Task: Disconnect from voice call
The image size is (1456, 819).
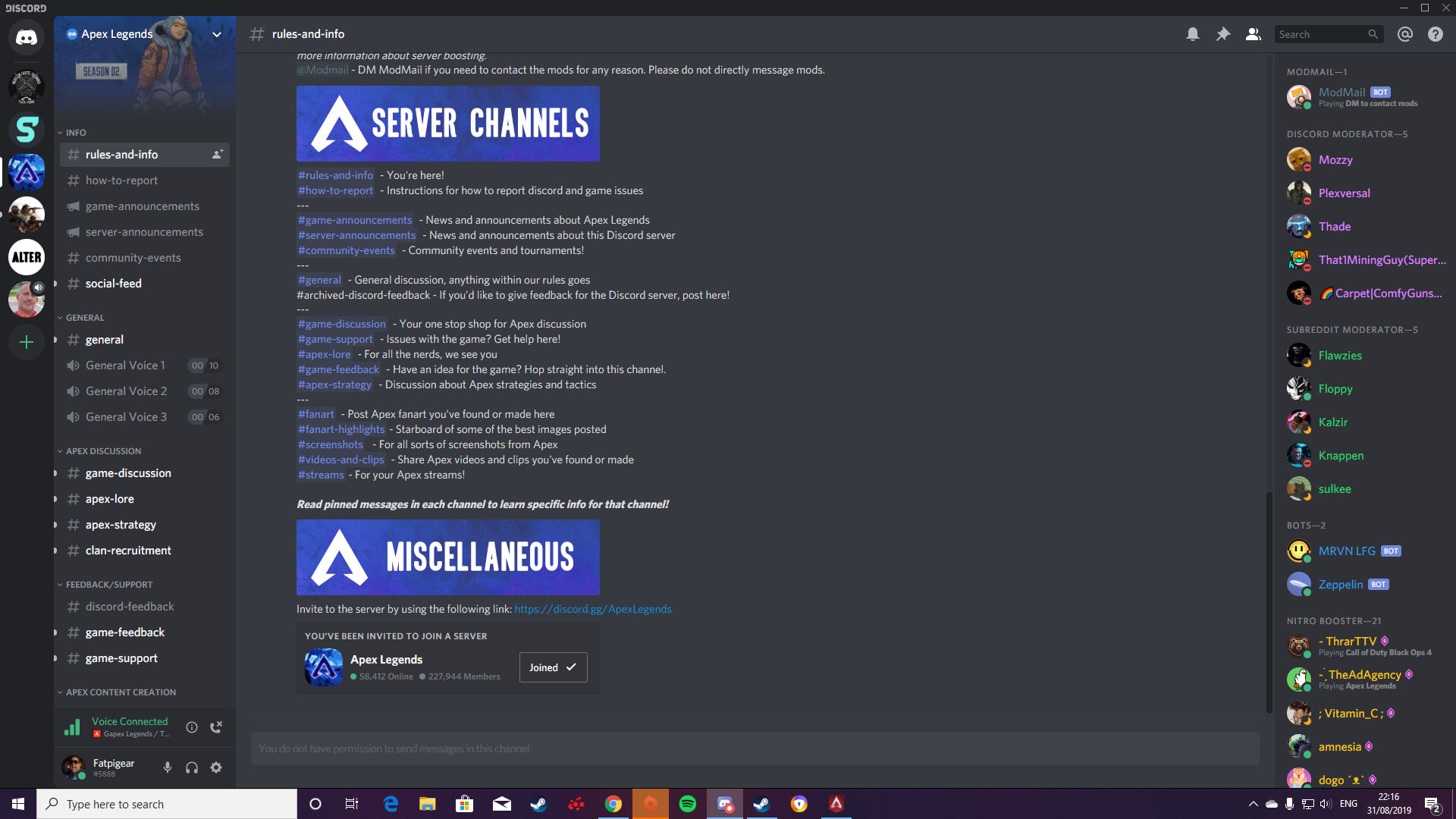Action: [216, 727]
